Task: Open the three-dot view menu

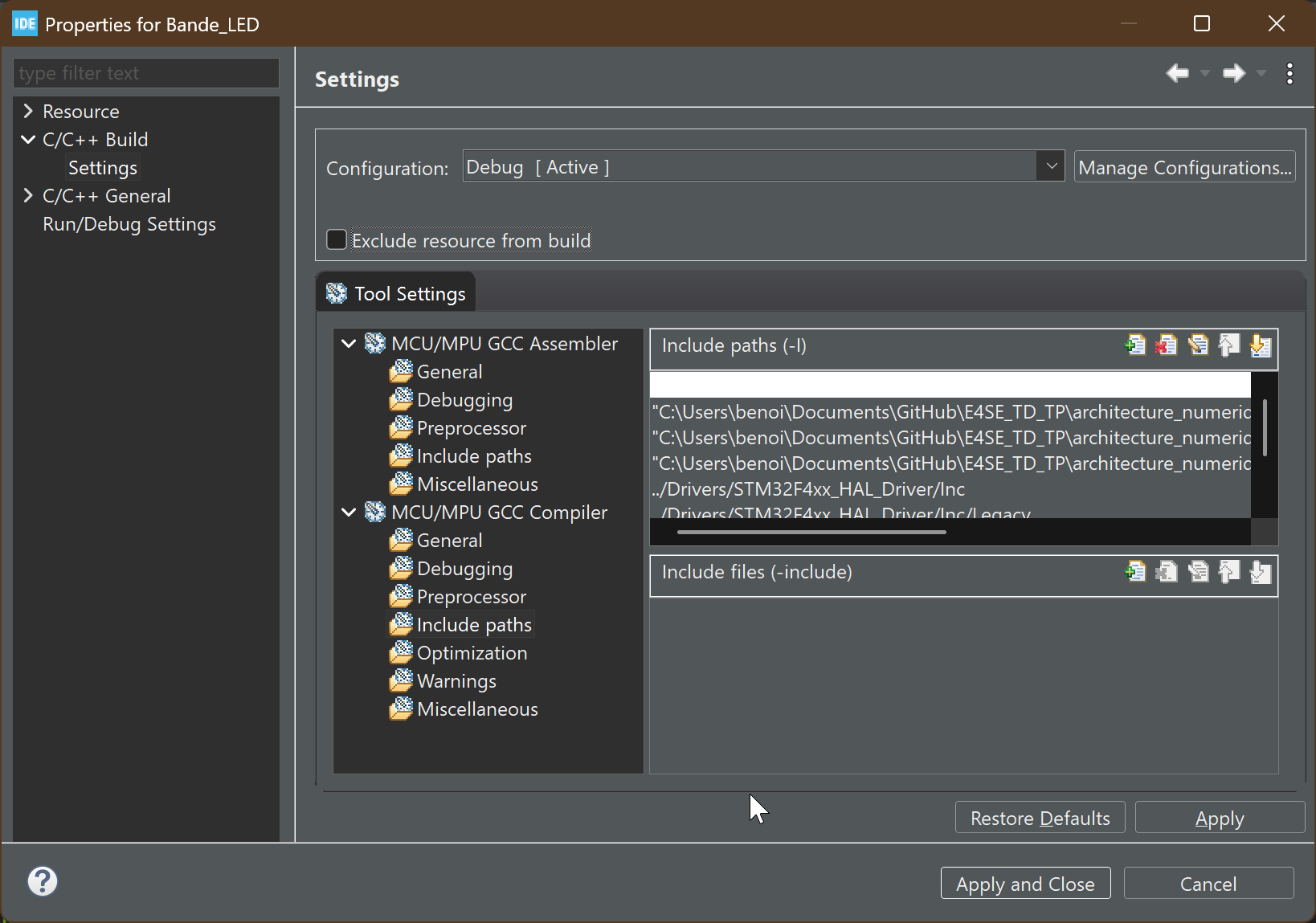Action: [1289, 73]
